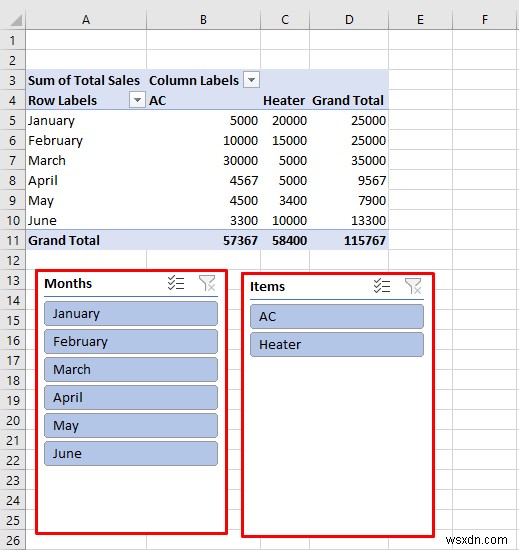Select March in the Months slicer
This screenshot has height=550, width=519.
point(131,370)
